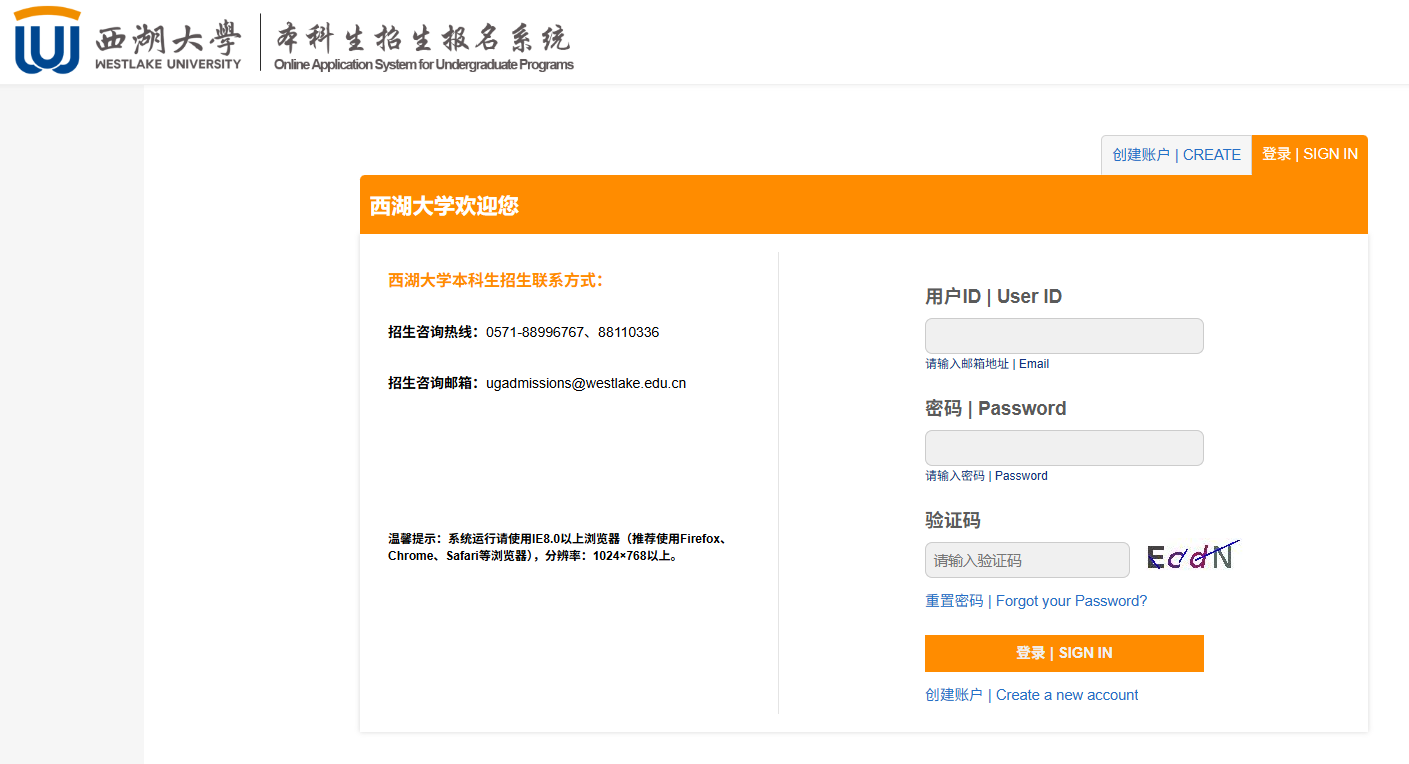
Task: Click the 请输入邮箱地址 | Email hint text
Action: (987, 364)
